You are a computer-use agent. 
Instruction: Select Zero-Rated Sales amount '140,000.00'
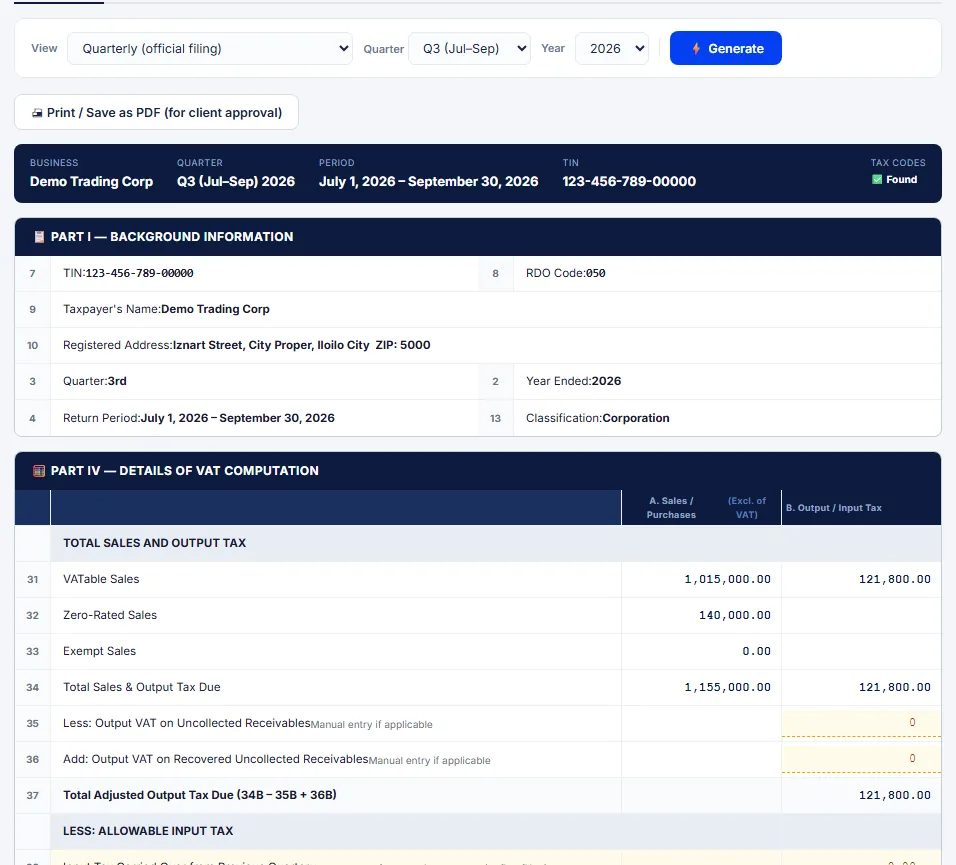click(735, 615)
